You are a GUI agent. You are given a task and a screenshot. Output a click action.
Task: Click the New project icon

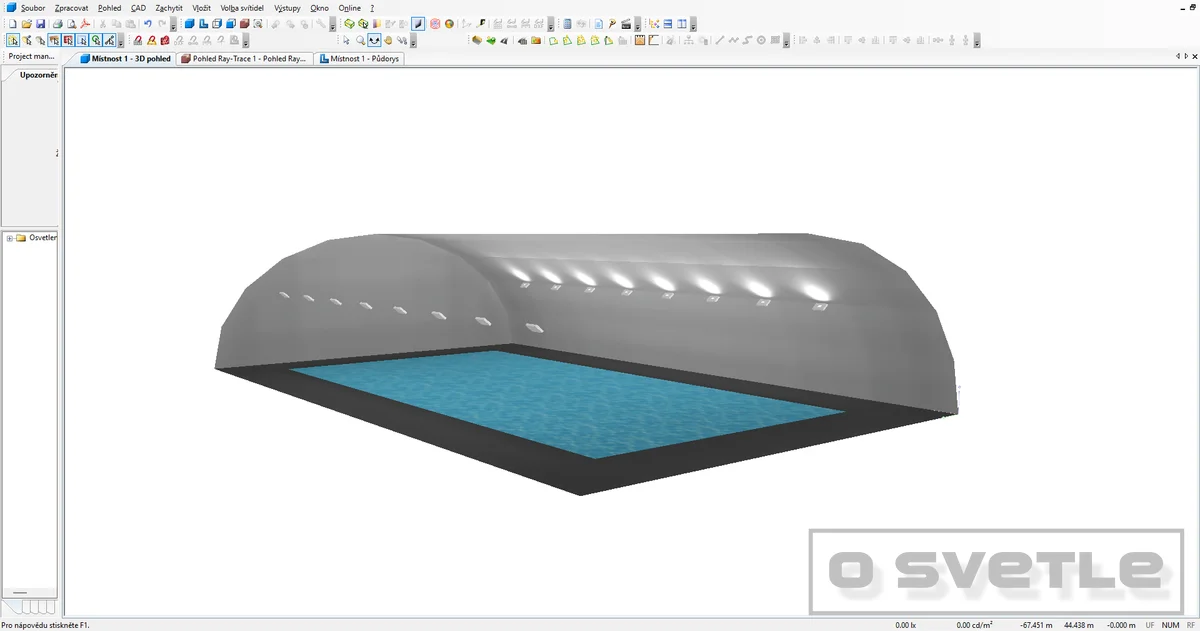pos(12,23)
